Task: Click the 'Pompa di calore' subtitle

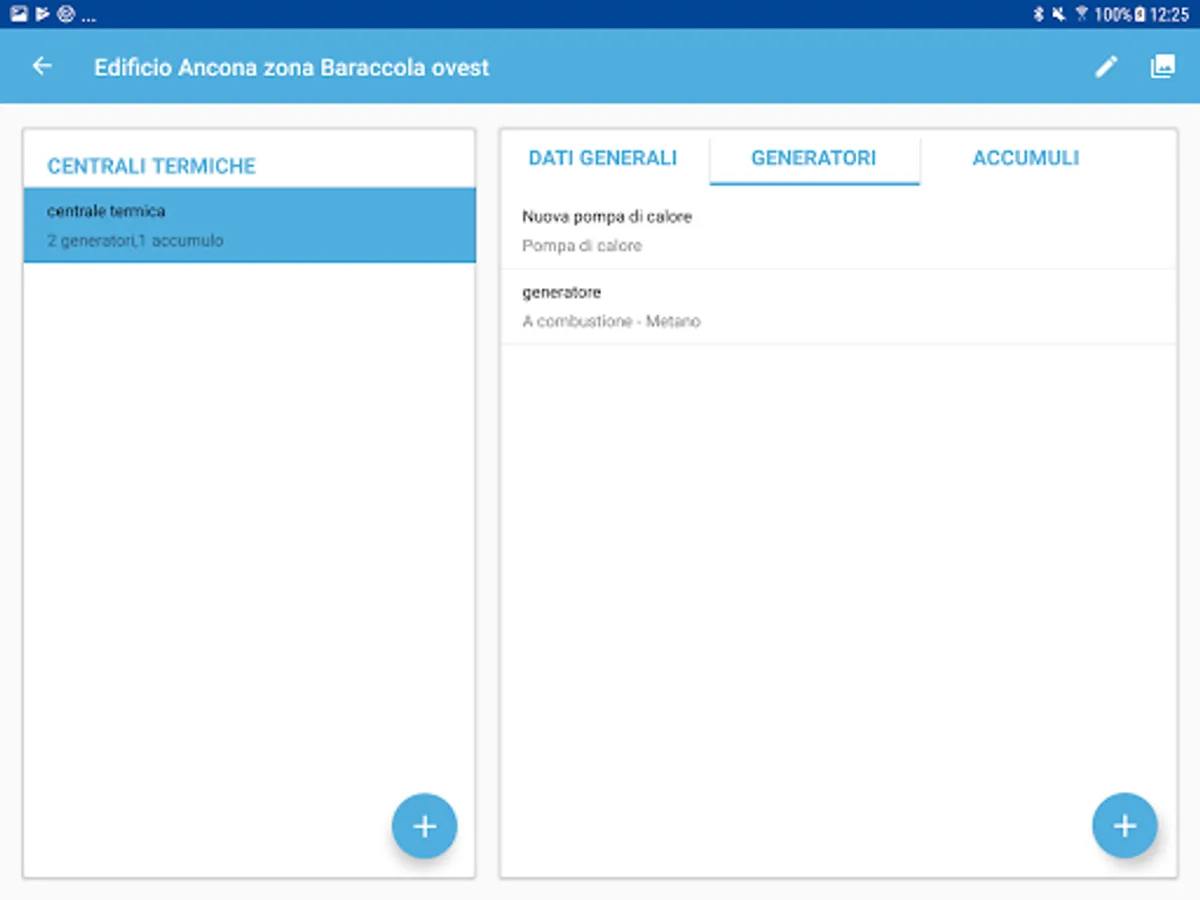Action: pos(582,246)
